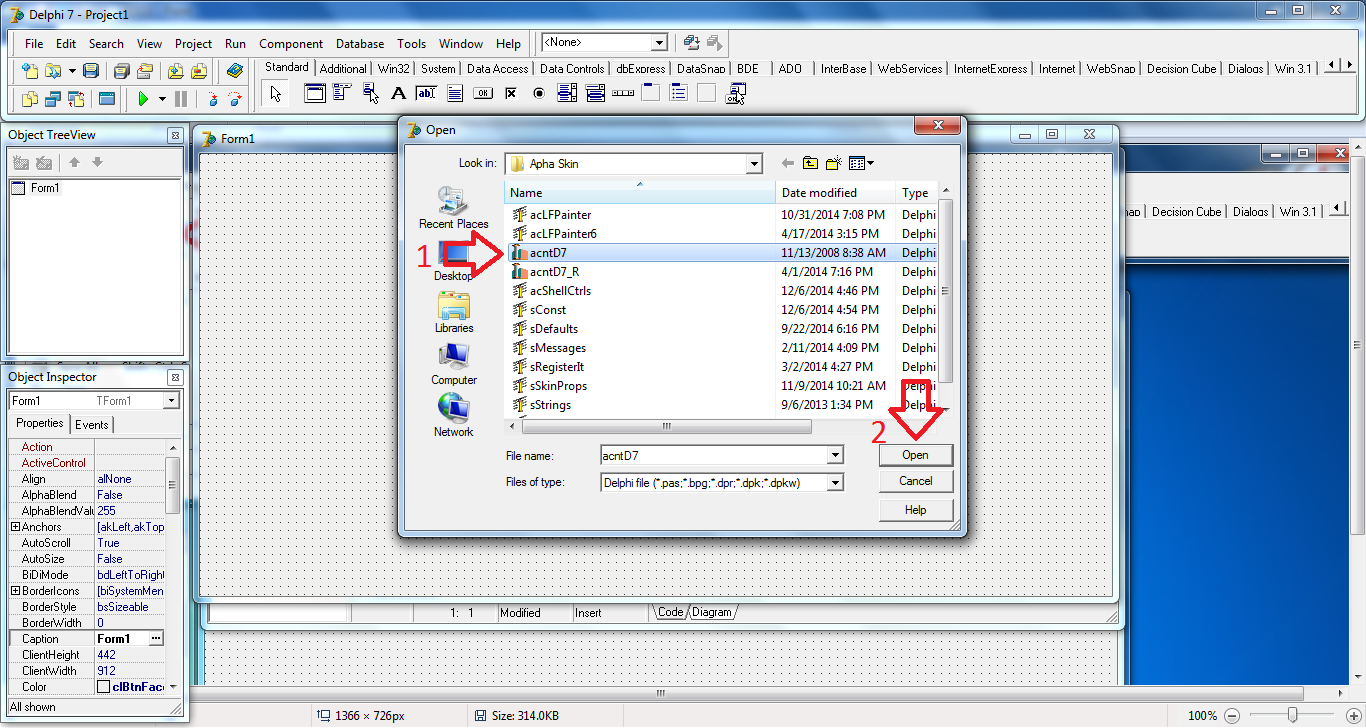Image resolution: width=1366 pixels, height=728 pixels.
Task: Select the RadioButton component on the palette
Action: tap(538, 94)
